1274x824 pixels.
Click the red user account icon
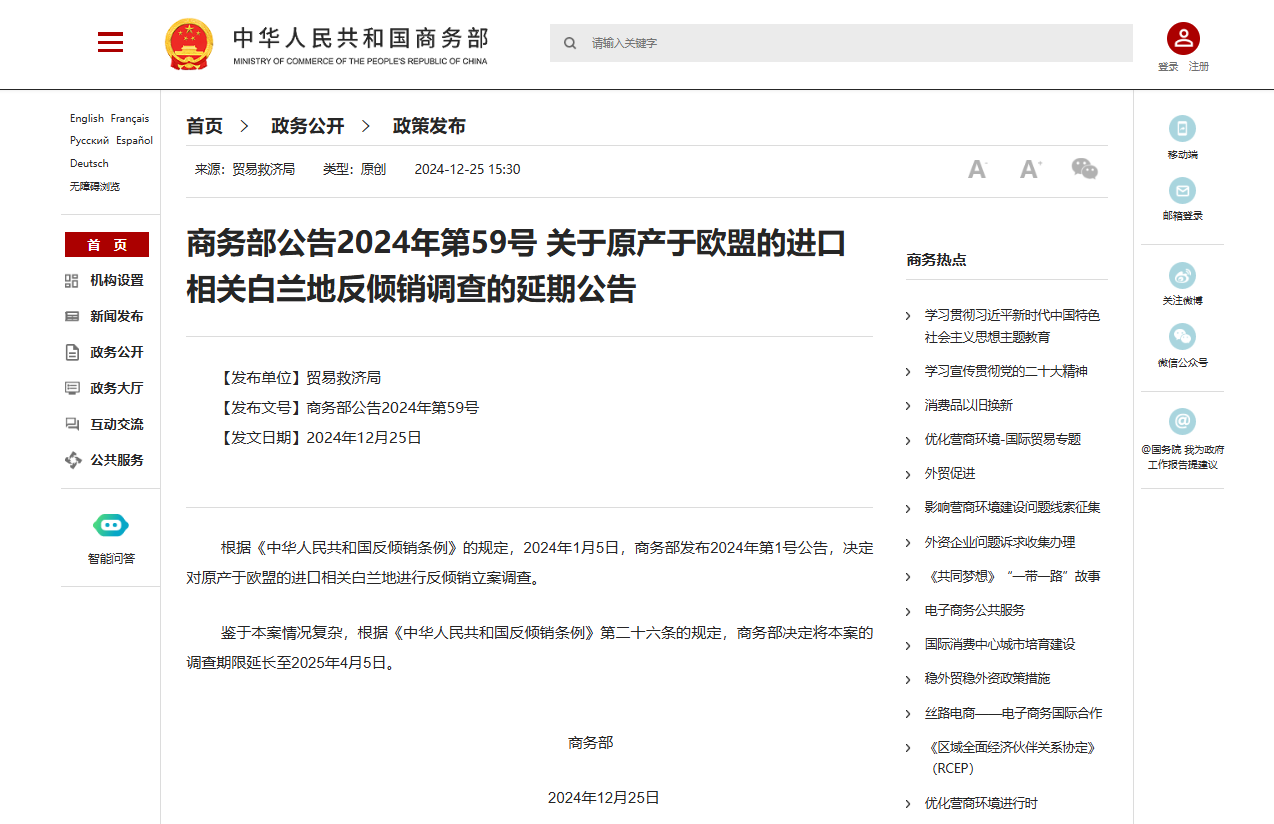1183,39
